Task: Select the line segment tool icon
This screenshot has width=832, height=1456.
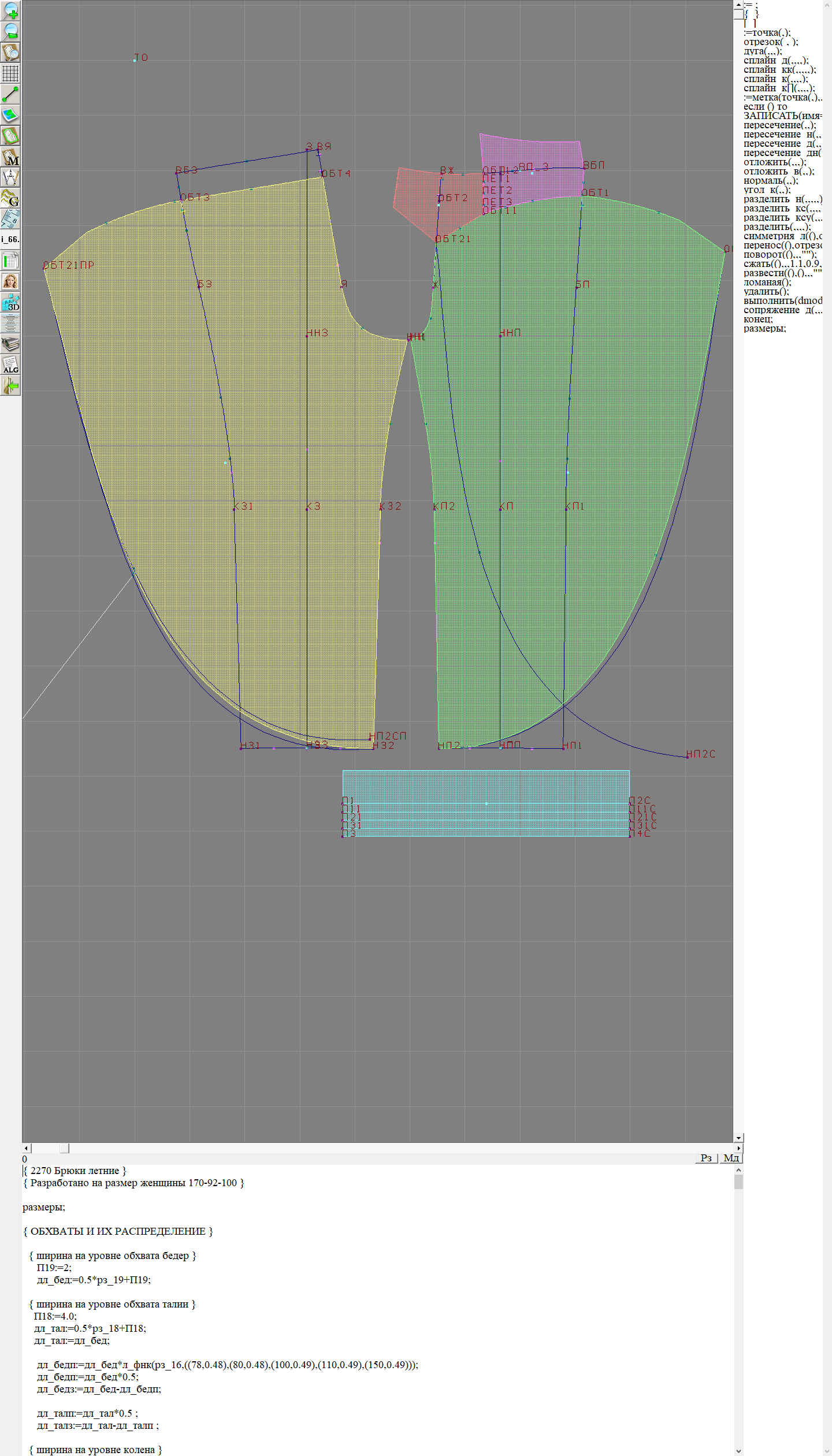Action: pyautogui.click(x=10, y=94)
